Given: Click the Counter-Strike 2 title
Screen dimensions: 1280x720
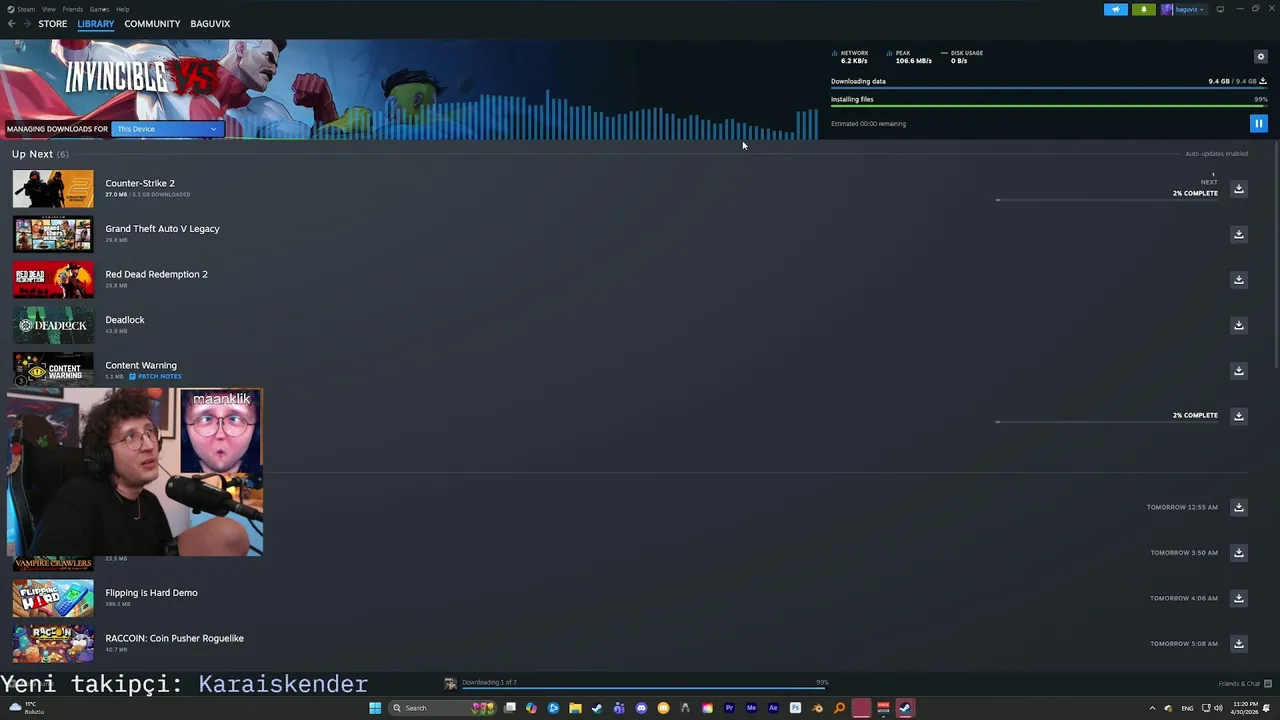Looking at the screenshot, I should click(140, 183).
